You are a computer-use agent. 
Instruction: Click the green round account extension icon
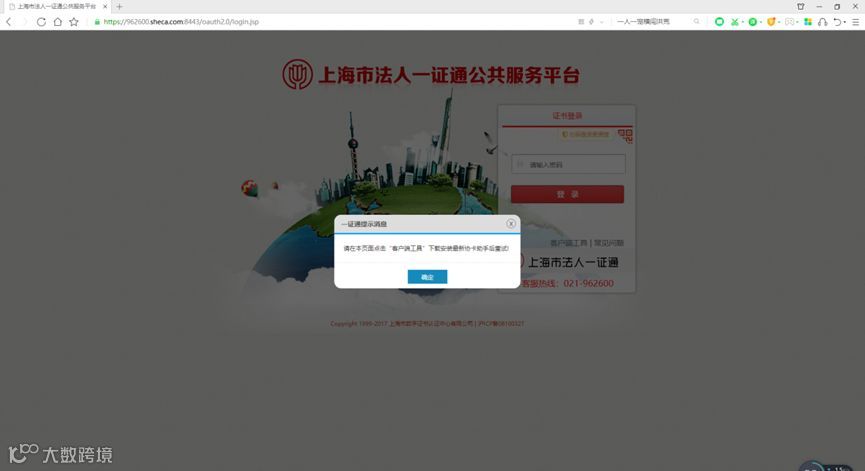pos(752,22)
